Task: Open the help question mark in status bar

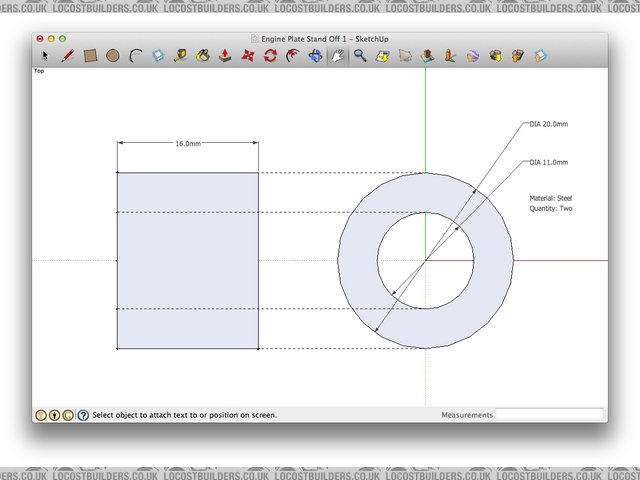Action: point(83,414)
